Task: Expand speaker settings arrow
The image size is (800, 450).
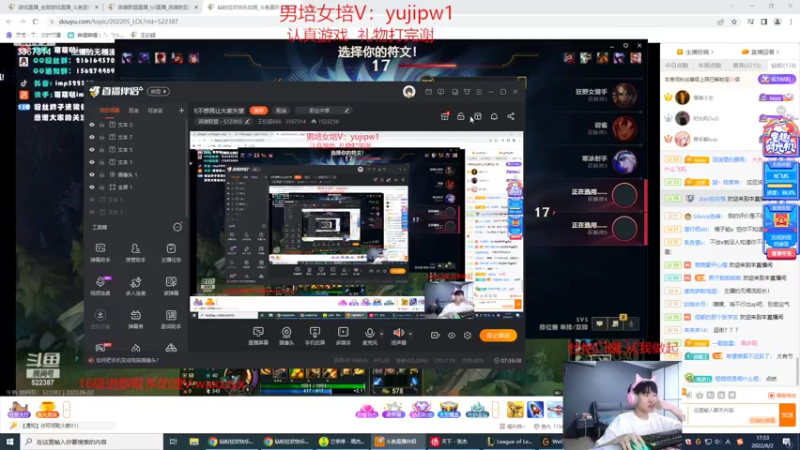Action: click(x=410, y=334)
